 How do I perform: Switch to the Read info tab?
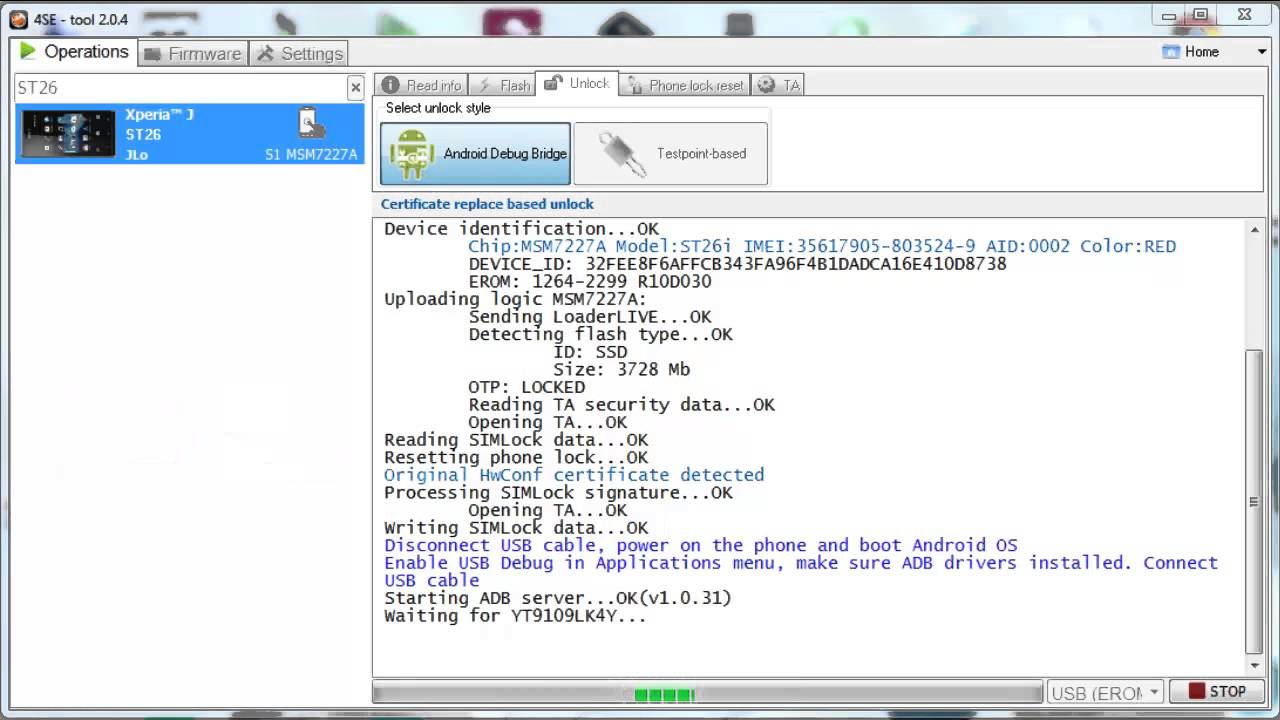tap(421, 85)
